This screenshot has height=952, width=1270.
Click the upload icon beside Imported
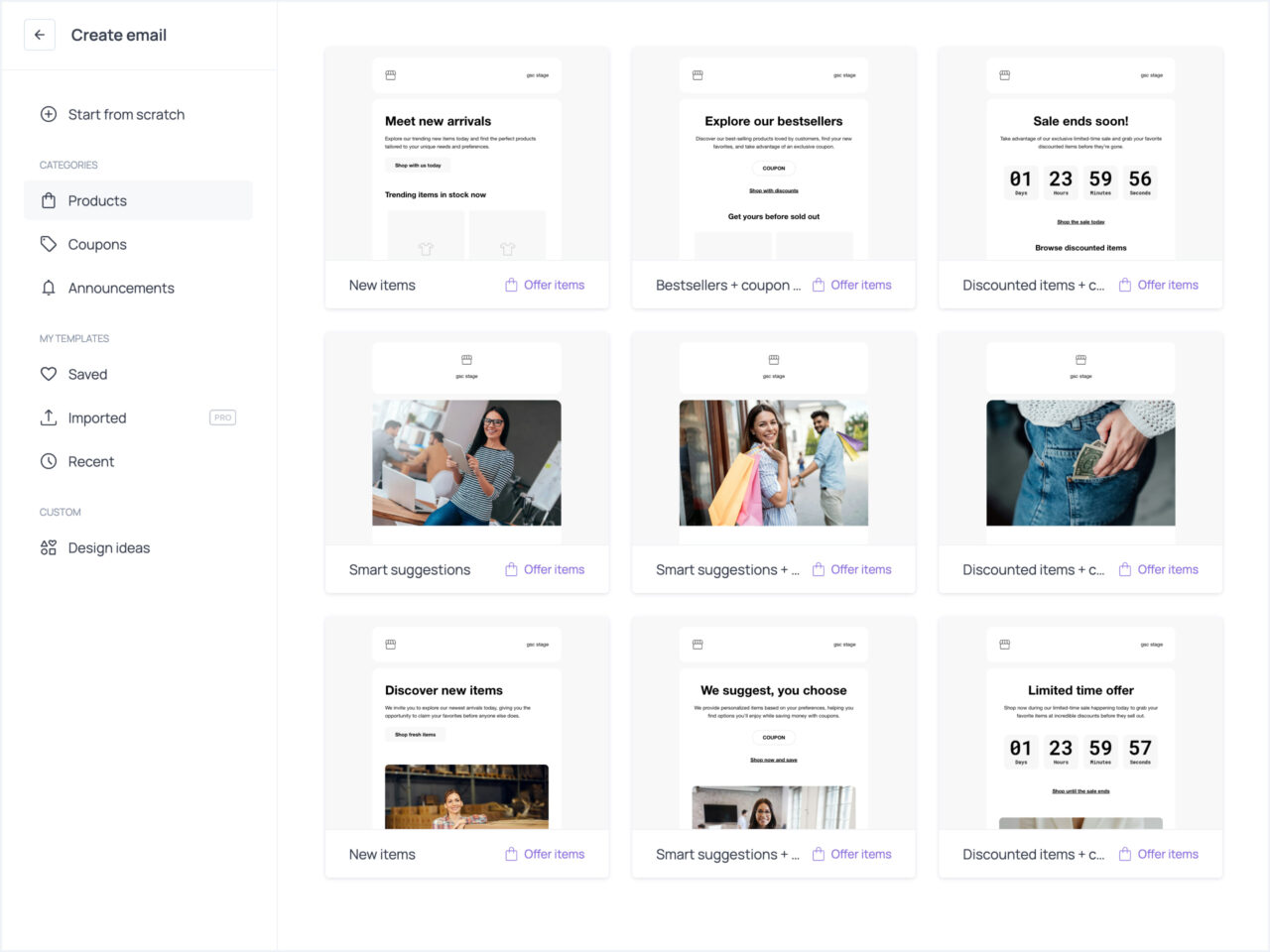[48, 417]
